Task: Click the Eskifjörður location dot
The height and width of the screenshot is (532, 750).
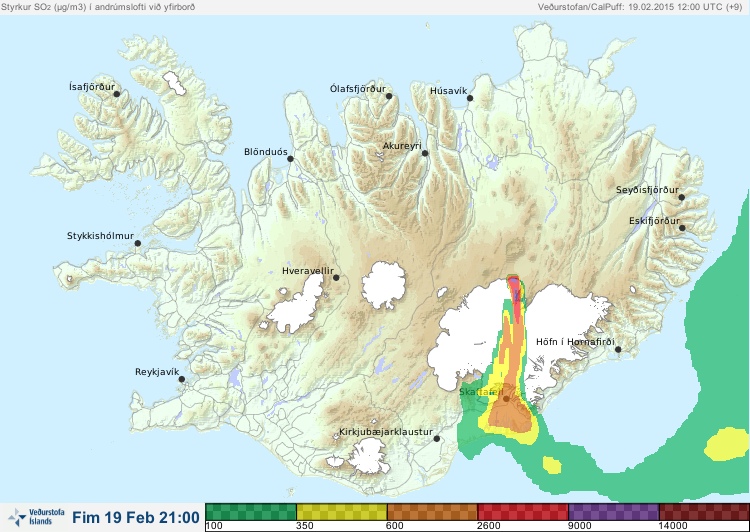Action: [682, 228]
